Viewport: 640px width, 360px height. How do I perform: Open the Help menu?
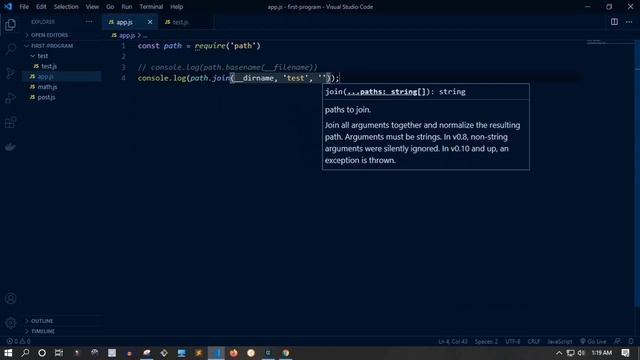tap(176, 7)
